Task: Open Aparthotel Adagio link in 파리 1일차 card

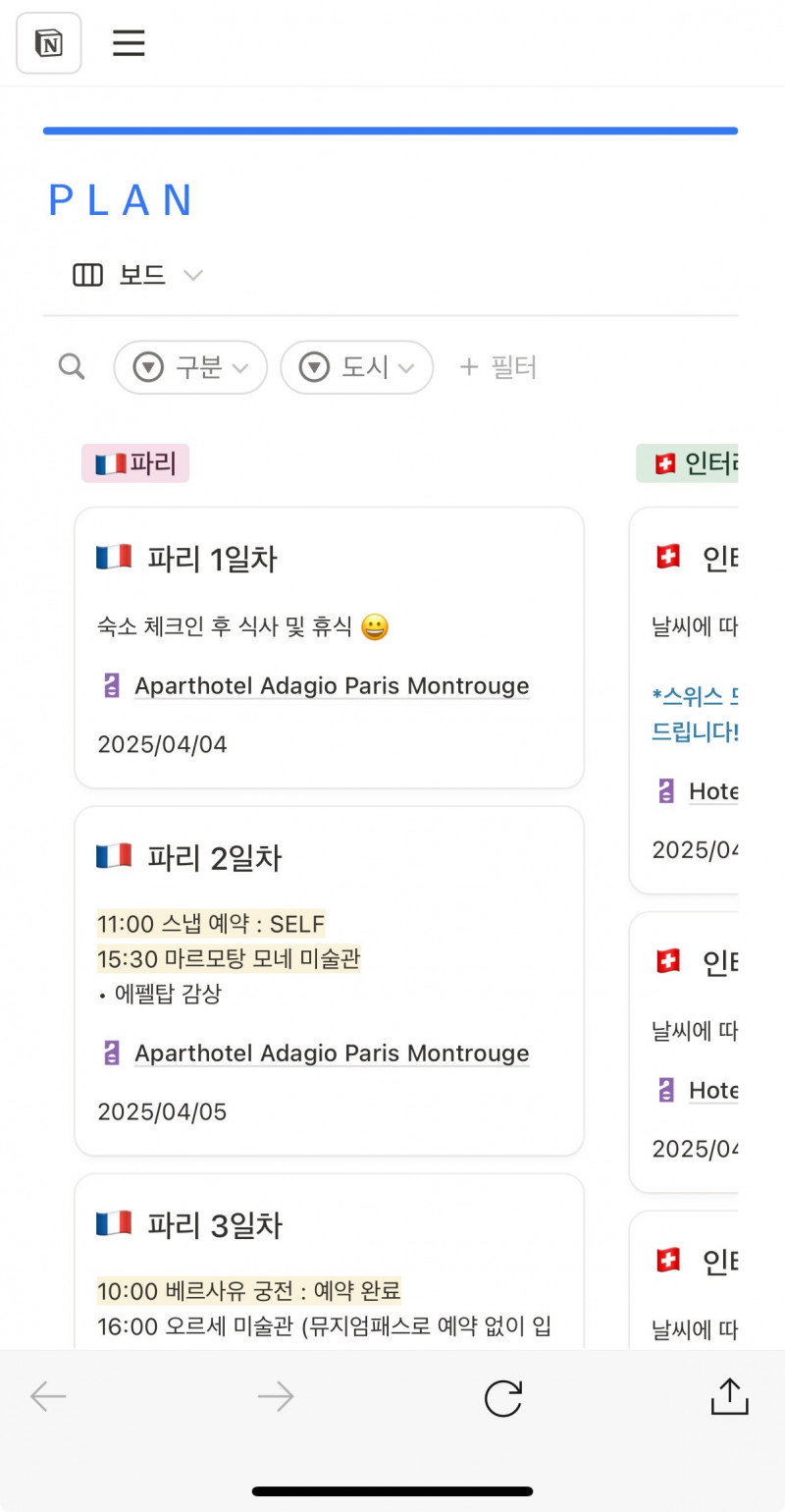Action: coord(332,685)
